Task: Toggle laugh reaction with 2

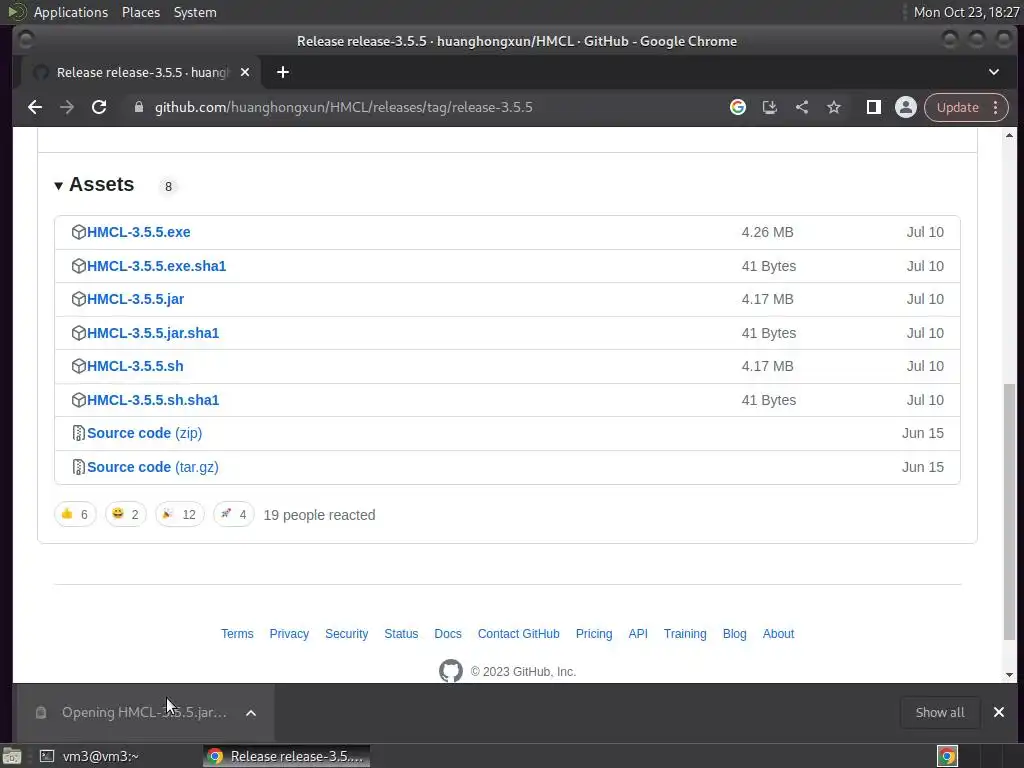Action: 125,515
